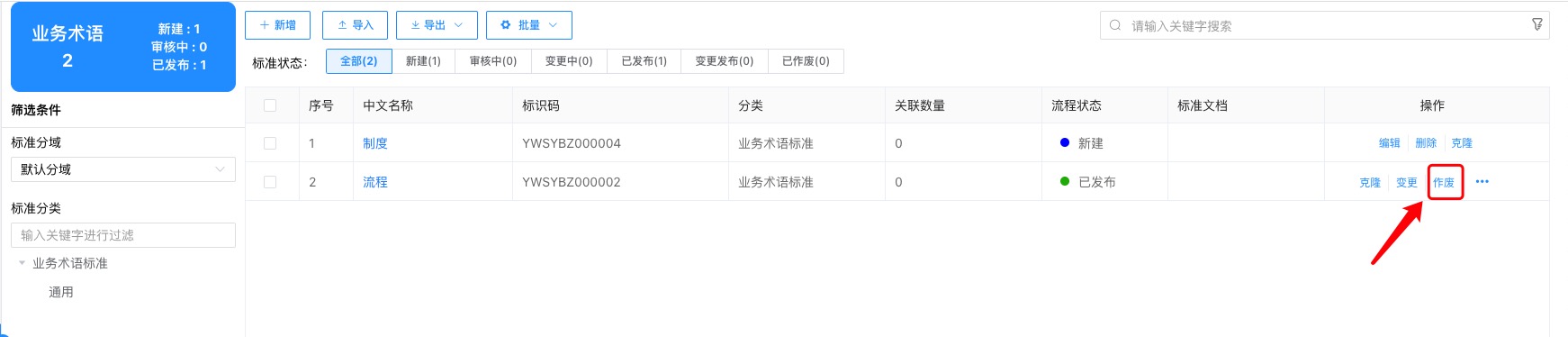The image size is (1568, 337).
Task: Select 通用 in the category tree
Action: pos(61,292)
